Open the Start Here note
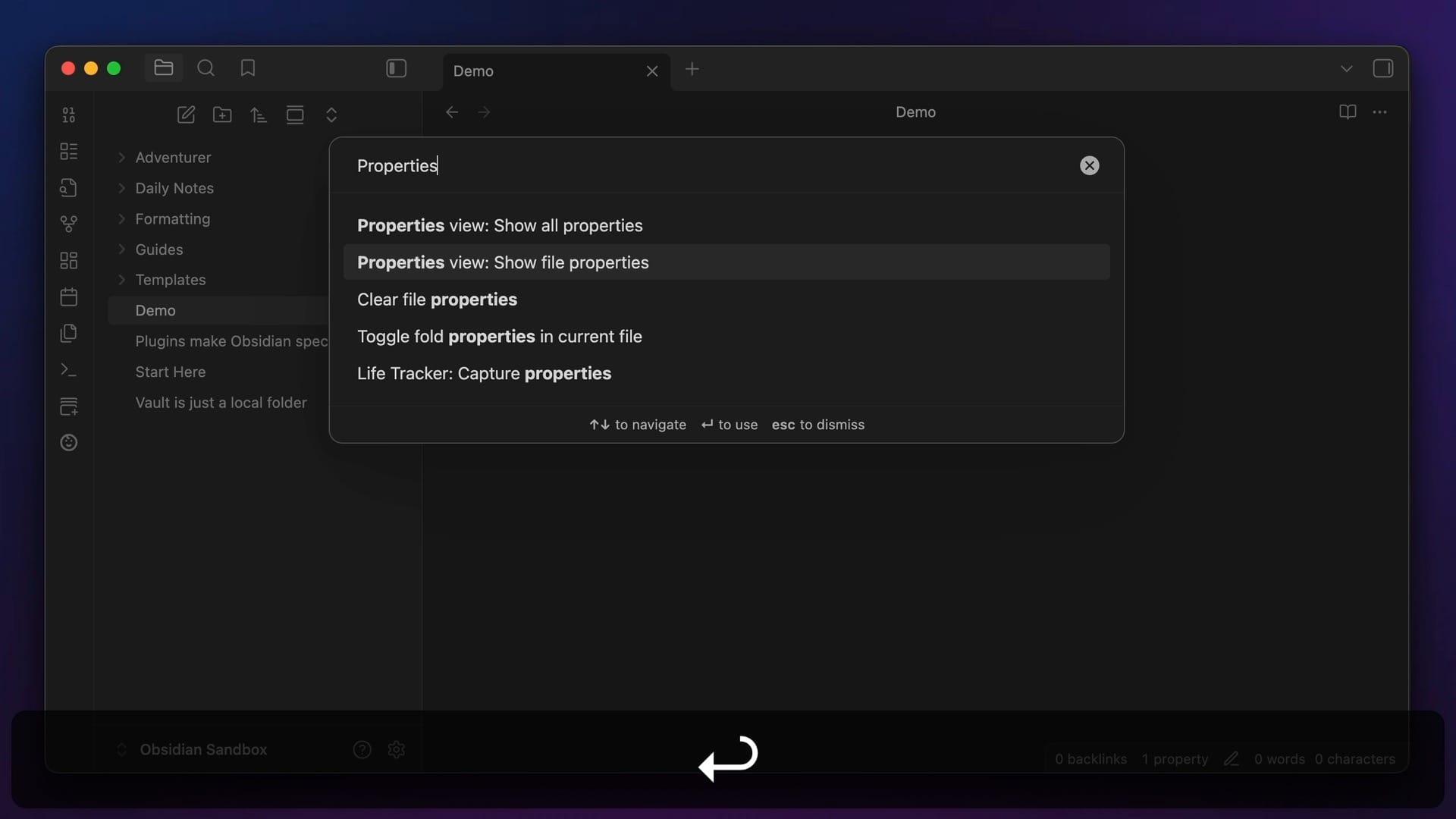The height and width of the screenshot is (819, 1456). [170, 372]
